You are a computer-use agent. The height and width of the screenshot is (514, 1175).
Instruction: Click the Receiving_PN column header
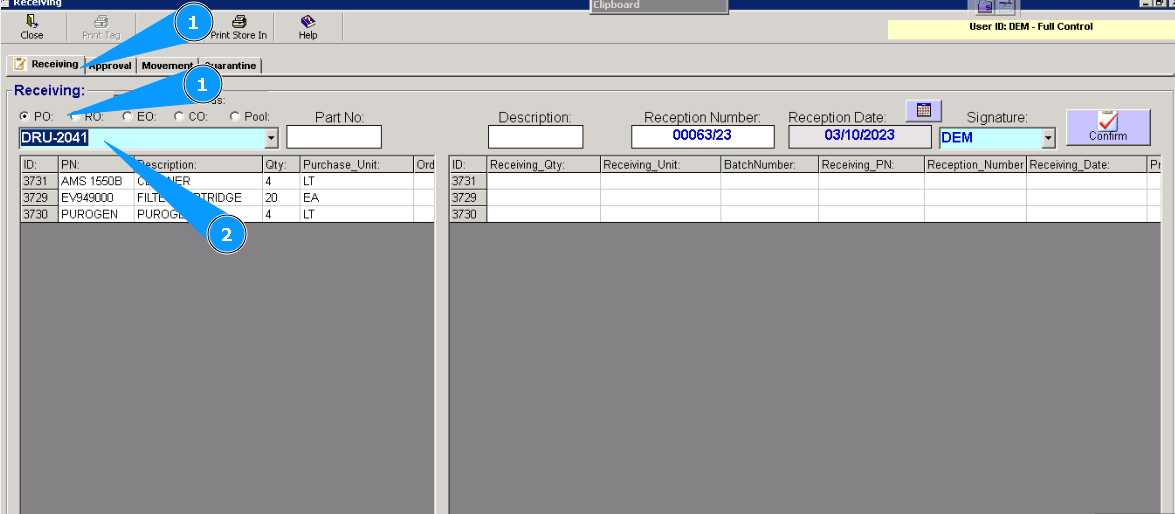click(x=872, y=165)
